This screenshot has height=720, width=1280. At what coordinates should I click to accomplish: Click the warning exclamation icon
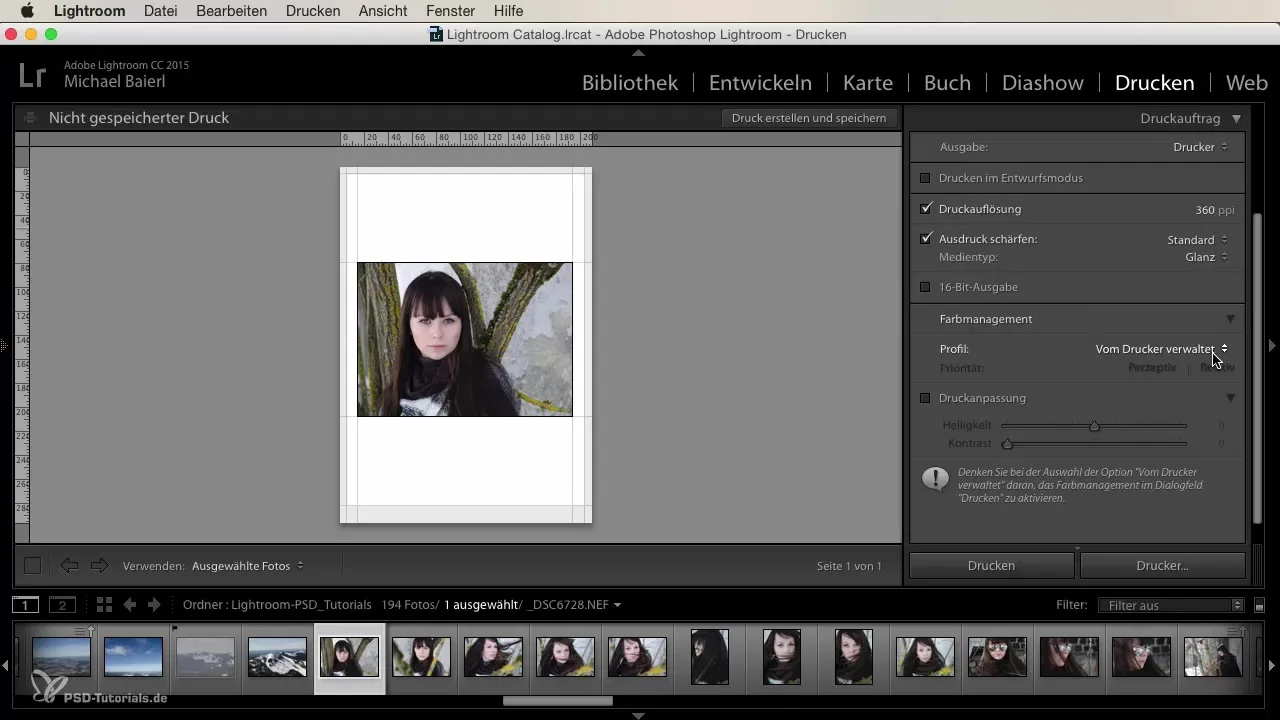pyautogui.click(x=935, y=479)
